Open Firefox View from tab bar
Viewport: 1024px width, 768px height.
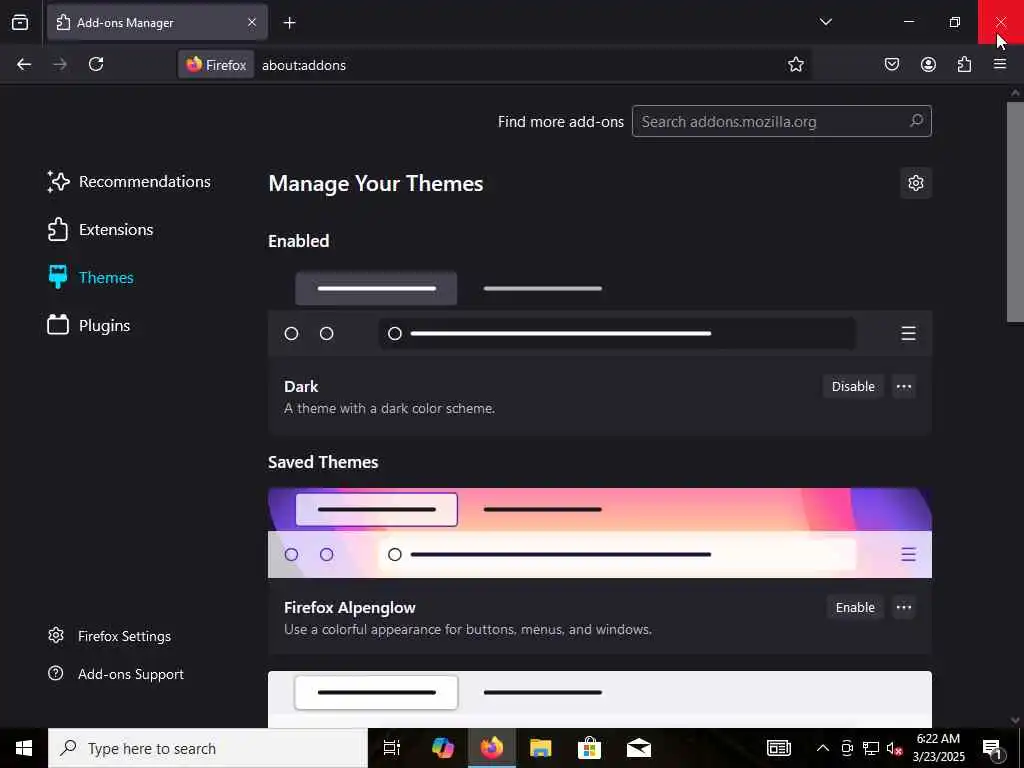click(x=20, y=22)
